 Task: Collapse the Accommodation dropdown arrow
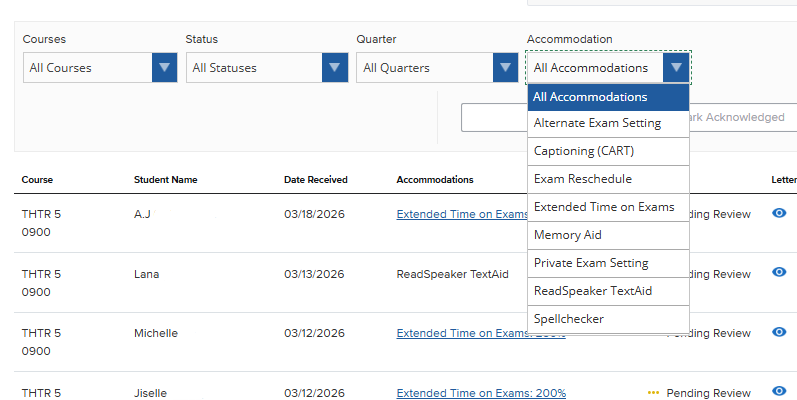pyautogui.click(x=676, y=68)
